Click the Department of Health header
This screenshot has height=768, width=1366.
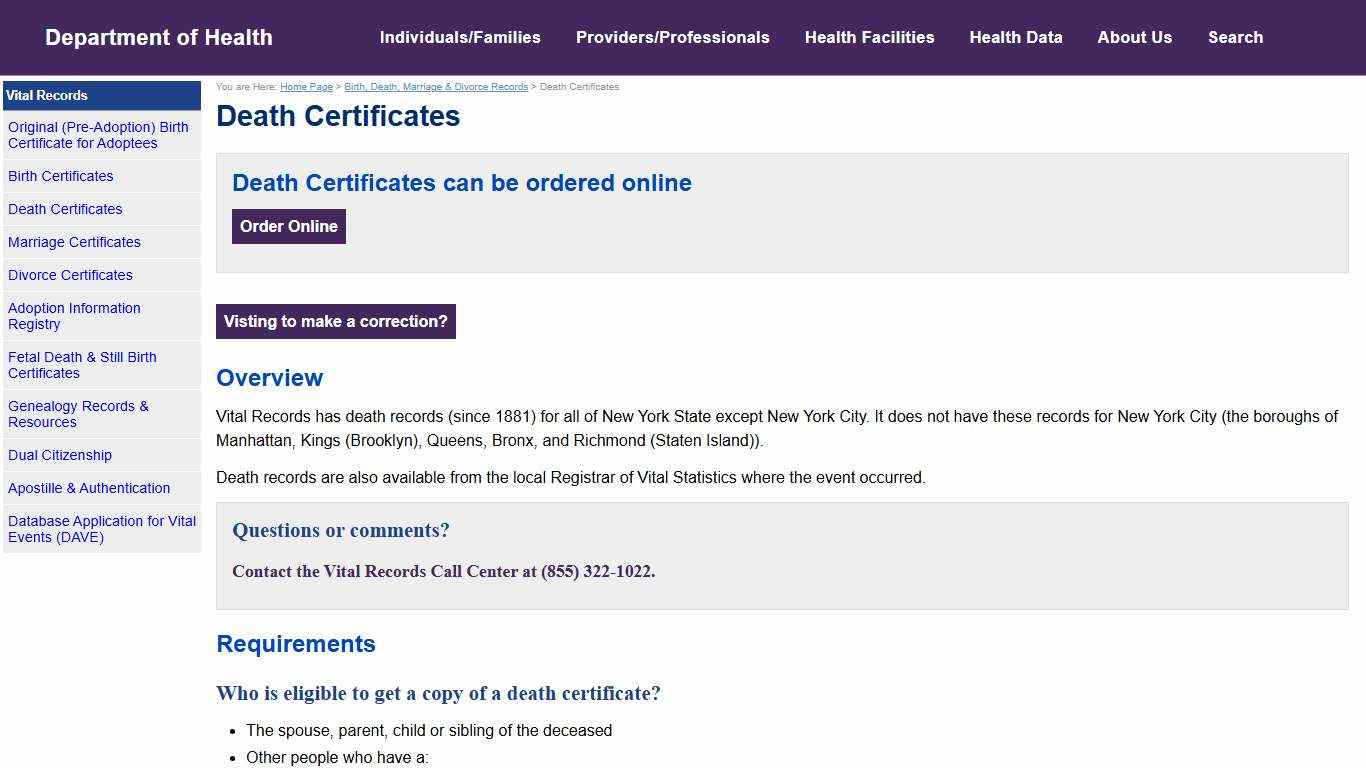[x=158, y=37]
